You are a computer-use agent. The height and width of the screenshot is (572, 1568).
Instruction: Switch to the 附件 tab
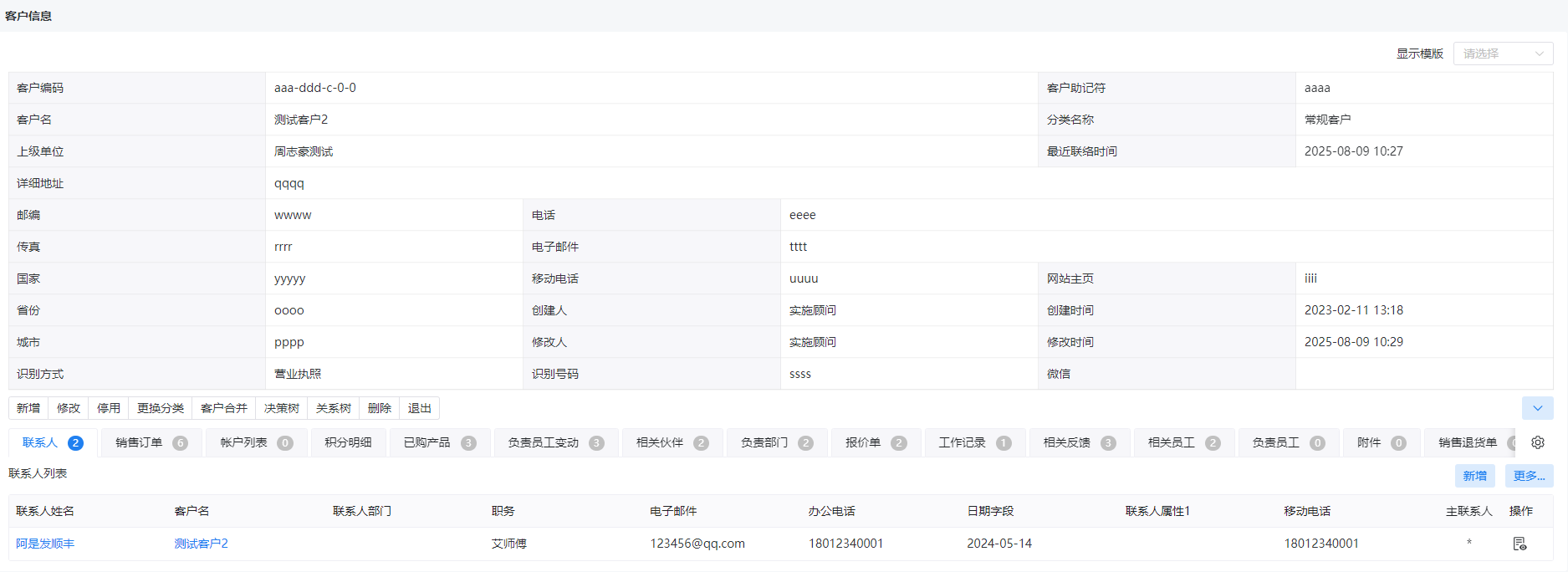[x=1382, y=442]
